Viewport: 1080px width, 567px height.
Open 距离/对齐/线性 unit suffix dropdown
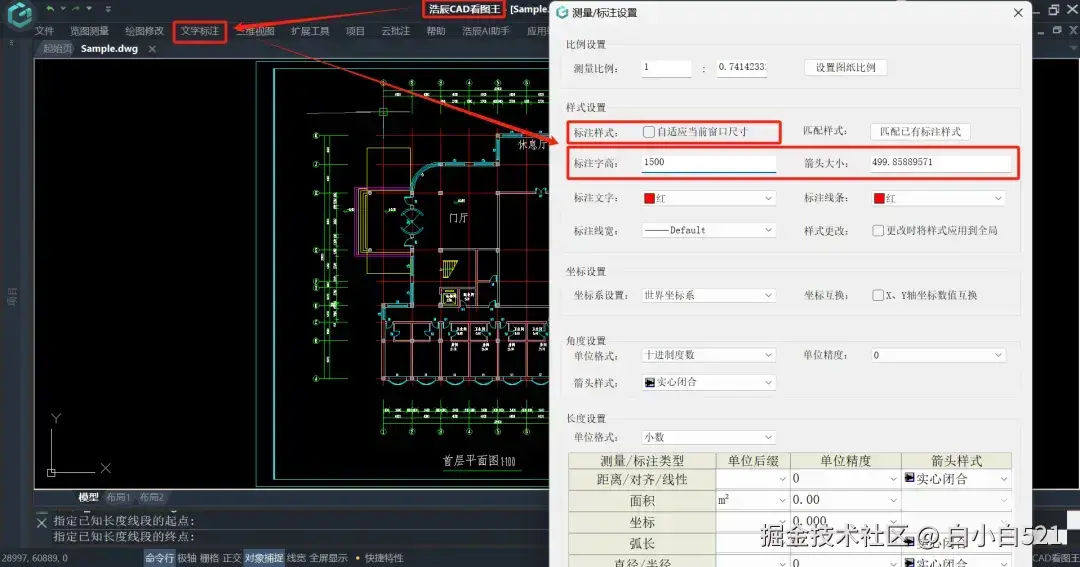point(753,479)
